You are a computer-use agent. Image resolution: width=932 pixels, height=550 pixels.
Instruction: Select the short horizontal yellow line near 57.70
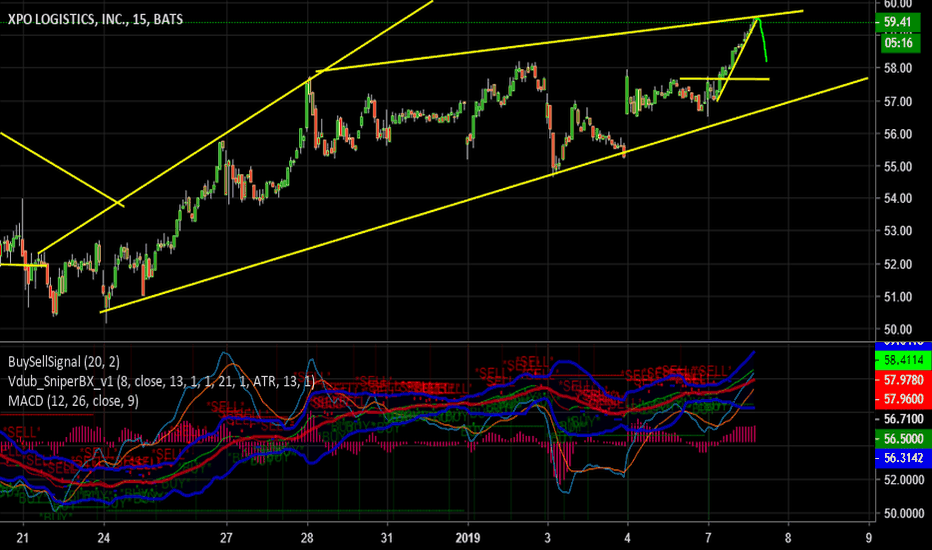[x=725, y=79]
